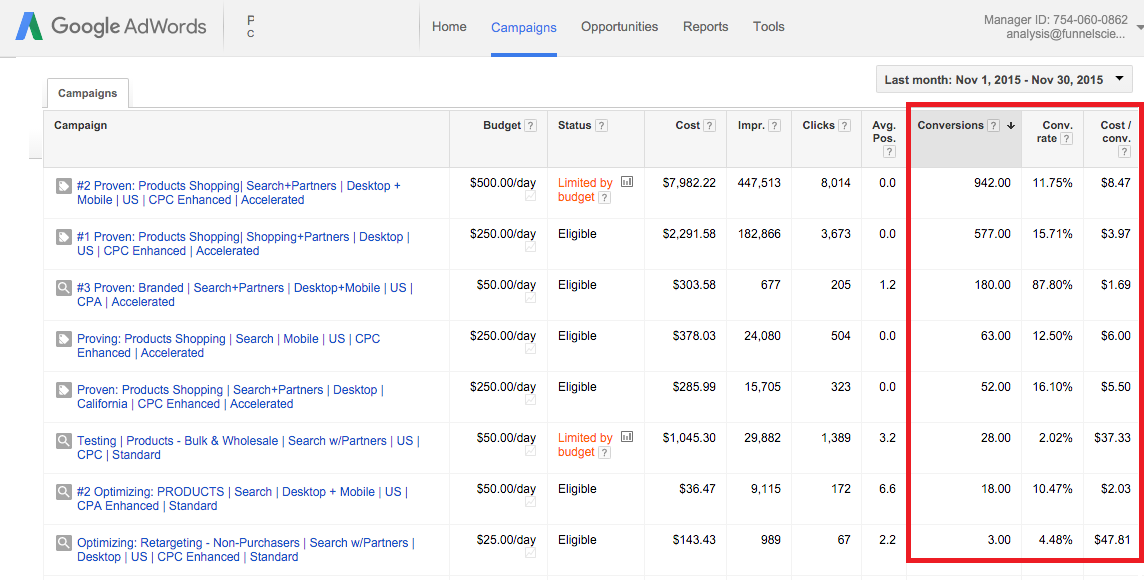Click the Google AdWords logo
Viewport: 1144px width, 582px height.
110,27
